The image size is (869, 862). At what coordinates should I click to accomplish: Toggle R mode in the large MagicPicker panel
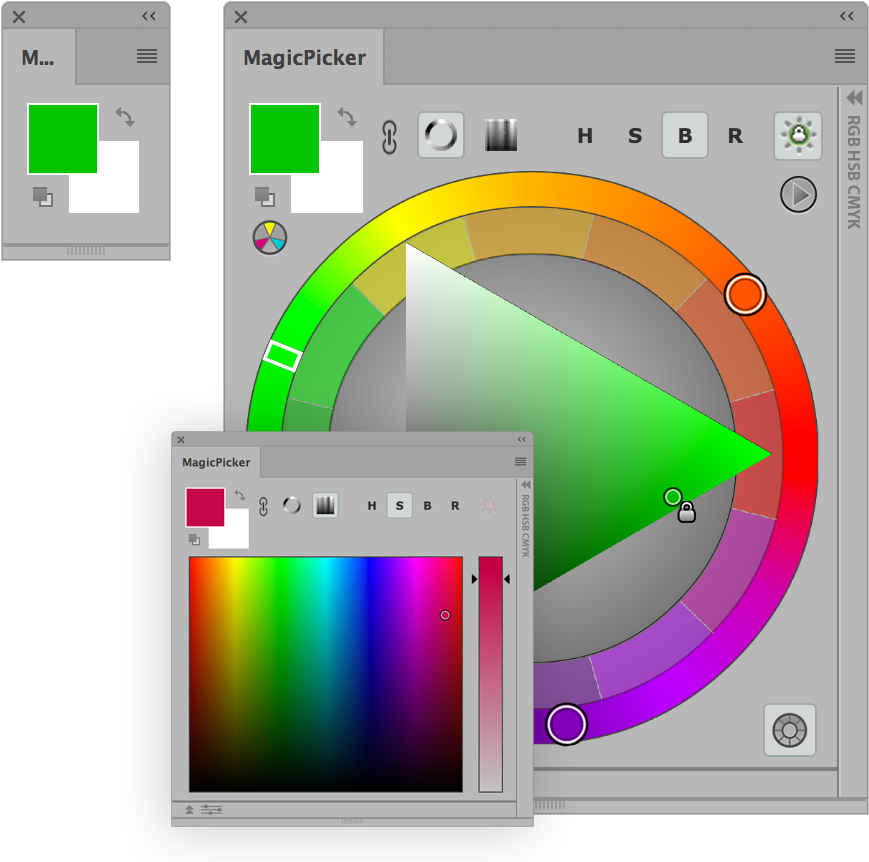pos(735,136)
